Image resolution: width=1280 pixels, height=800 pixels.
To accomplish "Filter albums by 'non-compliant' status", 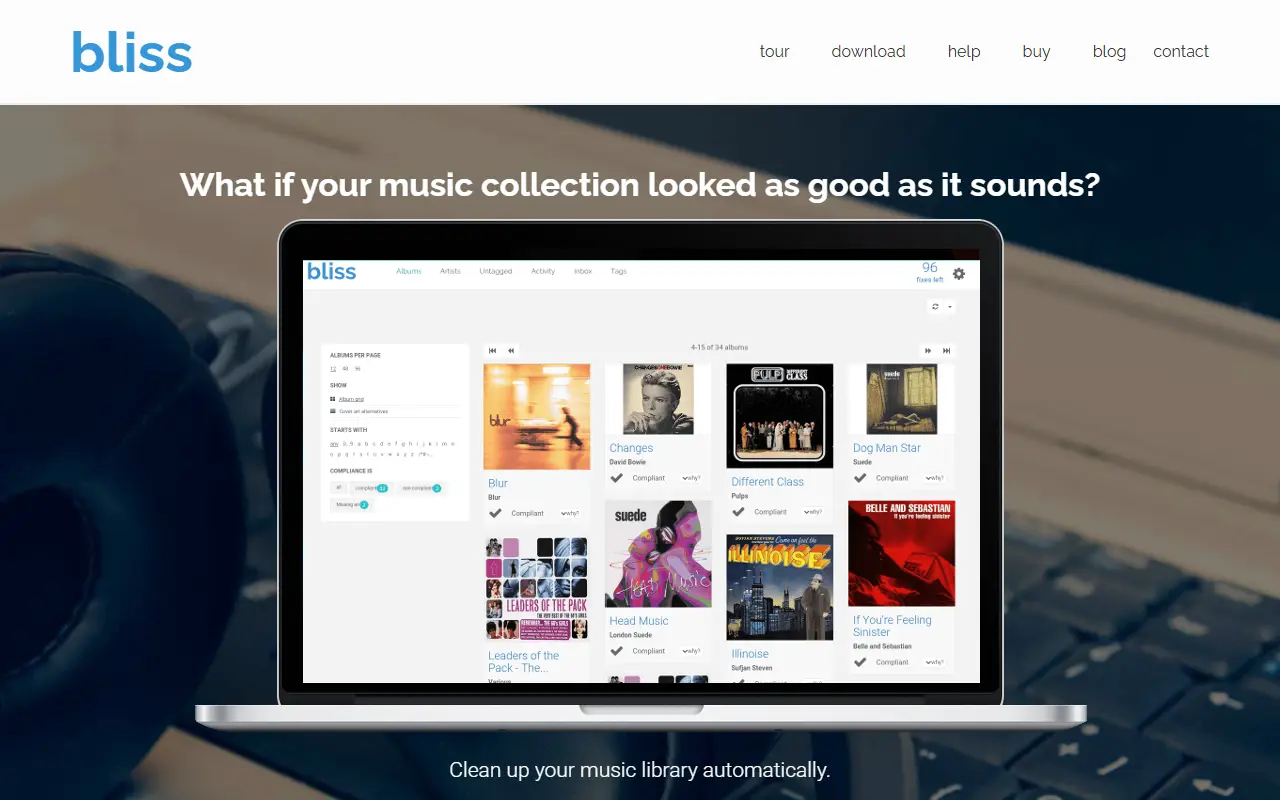I will tap(420, 488).
